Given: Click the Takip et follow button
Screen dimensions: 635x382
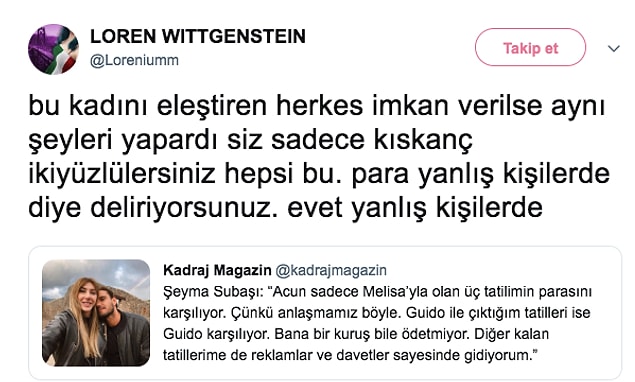Looking at the screenshot, I should [530, 47].
